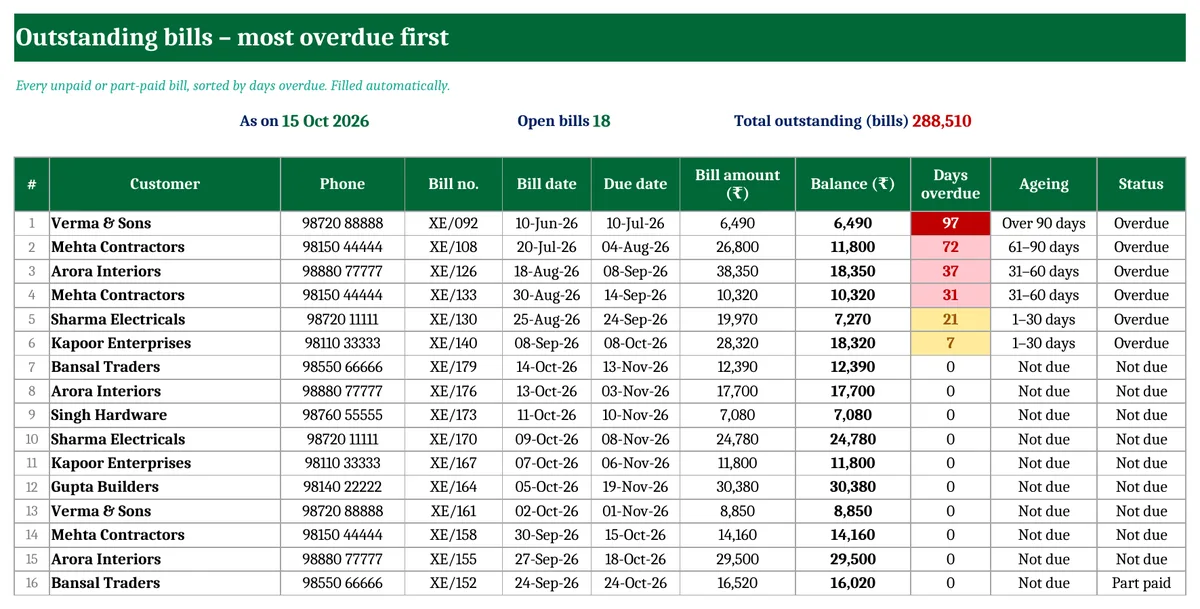Select the 'Verma & Sons' cell in row 1
The image size is (1200, 609).
pyautogui.click(x=165, y=223)
